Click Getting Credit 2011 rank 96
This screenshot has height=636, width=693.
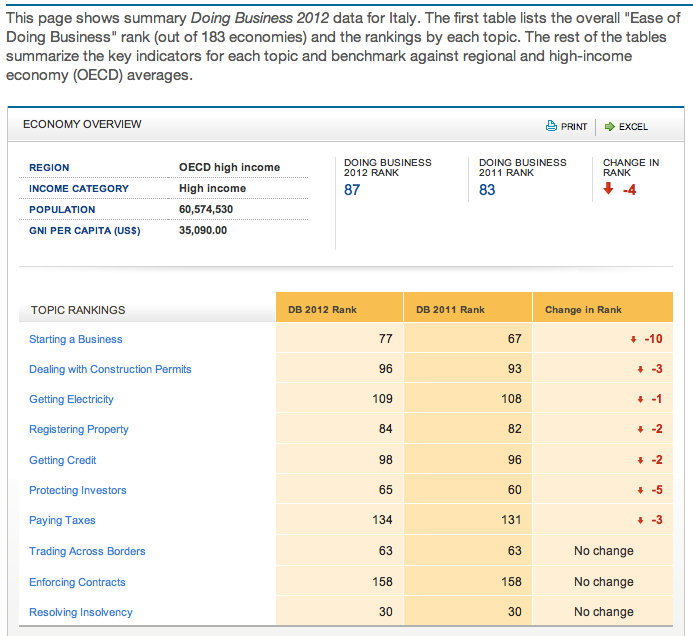[514, 460]
